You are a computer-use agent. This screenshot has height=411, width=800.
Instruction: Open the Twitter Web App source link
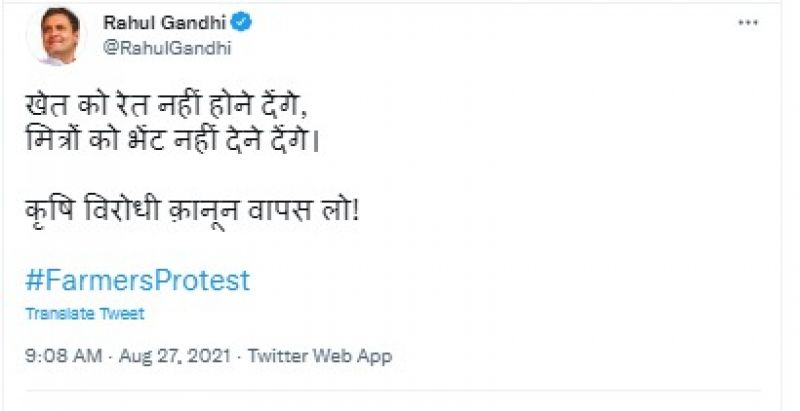pyautogui.click(x=319, y=356)
